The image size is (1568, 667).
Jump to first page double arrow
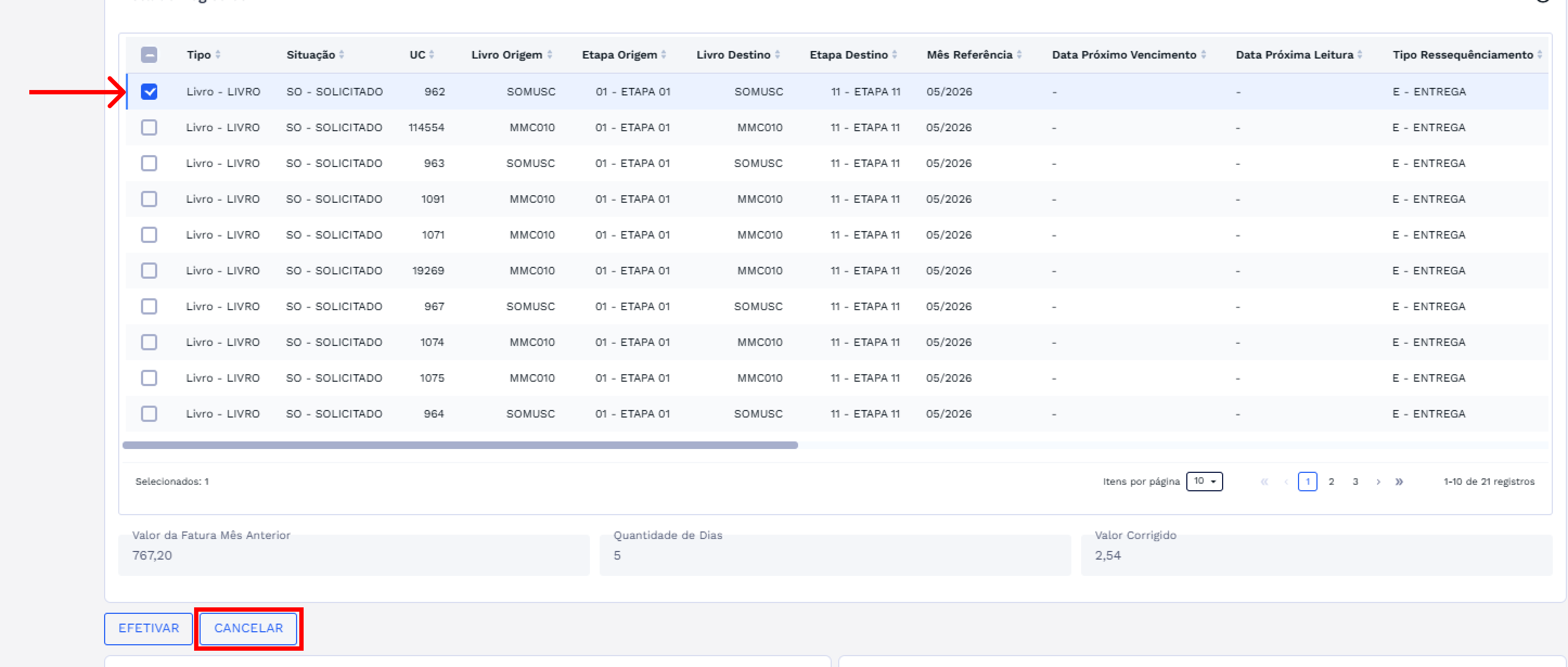click(x=1264, y=482)
